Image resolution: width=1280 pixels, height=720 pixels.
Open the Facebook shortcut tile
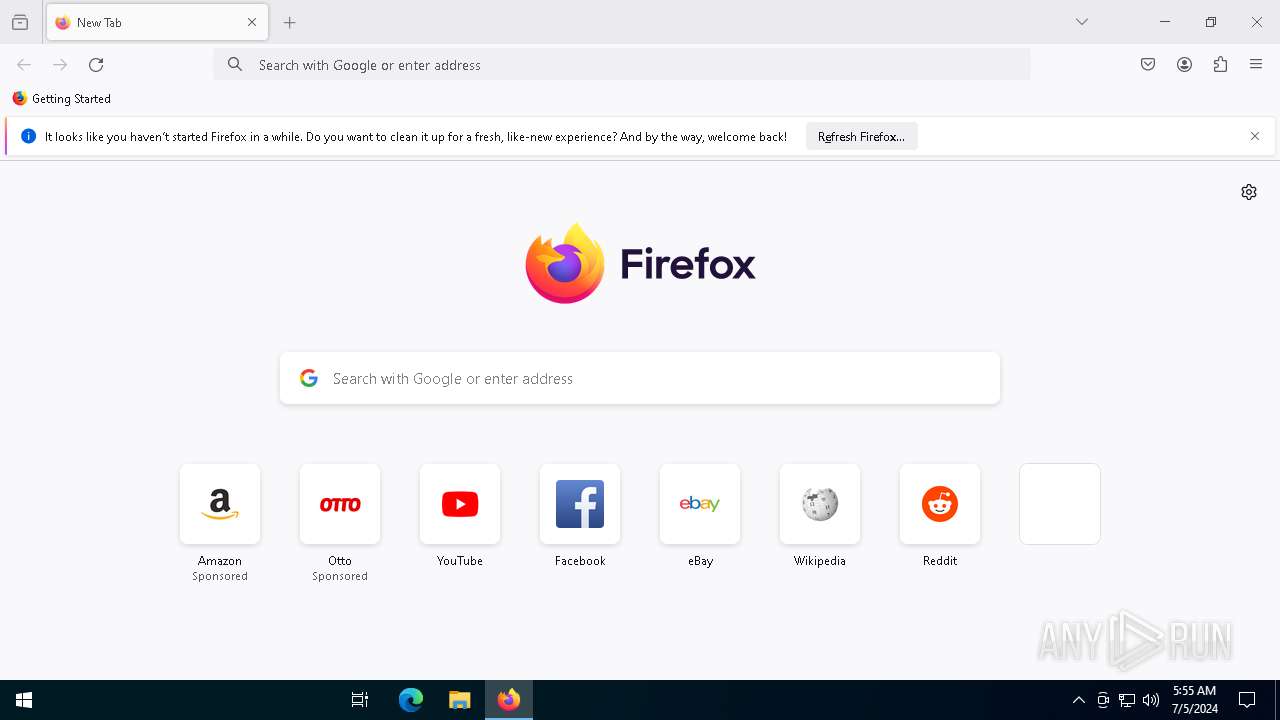[580, 505]
